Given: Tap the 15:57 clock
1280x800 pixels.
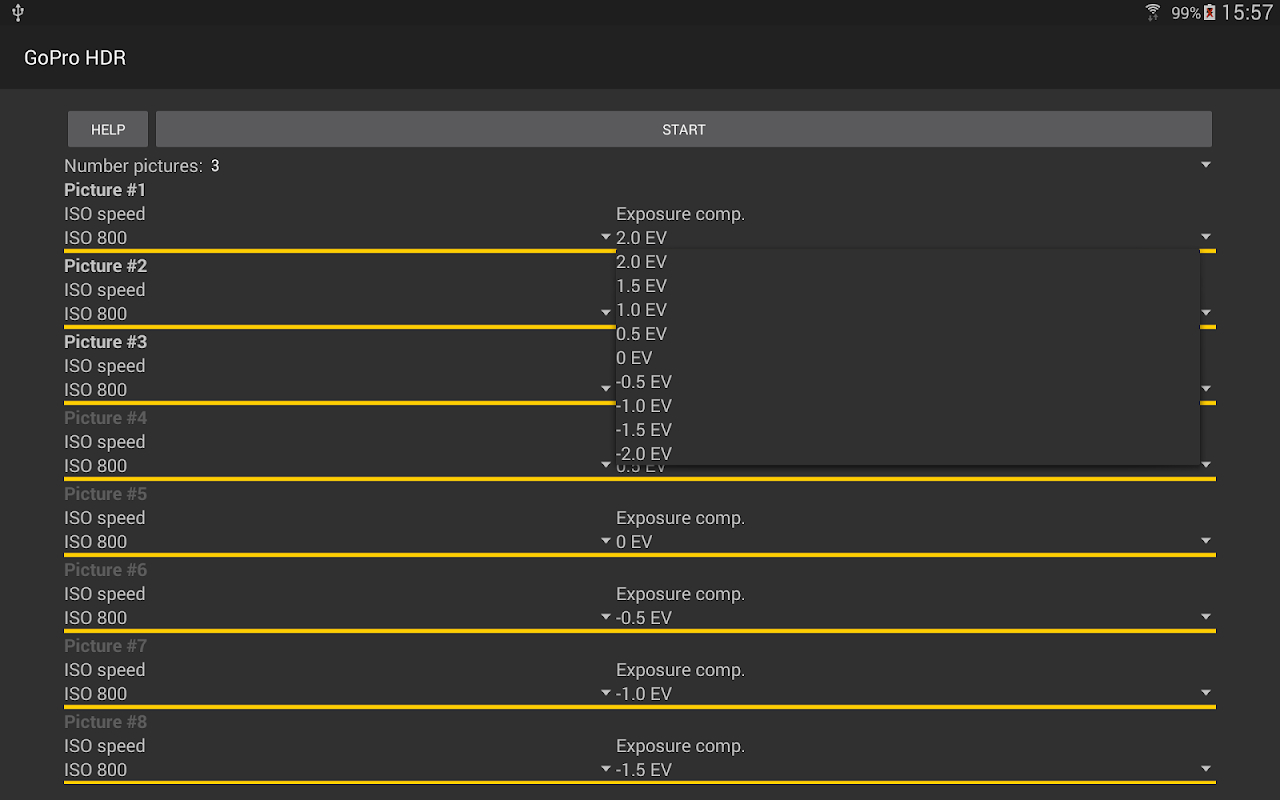Looking at the screenshot, I should click(x=1247, y=13).
